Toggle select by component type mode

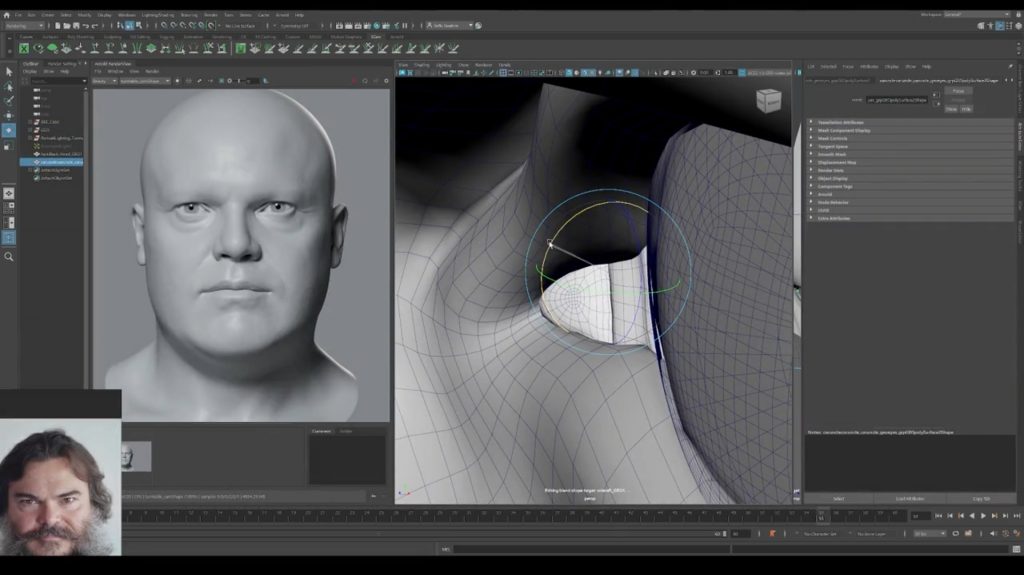click(138, 25)
